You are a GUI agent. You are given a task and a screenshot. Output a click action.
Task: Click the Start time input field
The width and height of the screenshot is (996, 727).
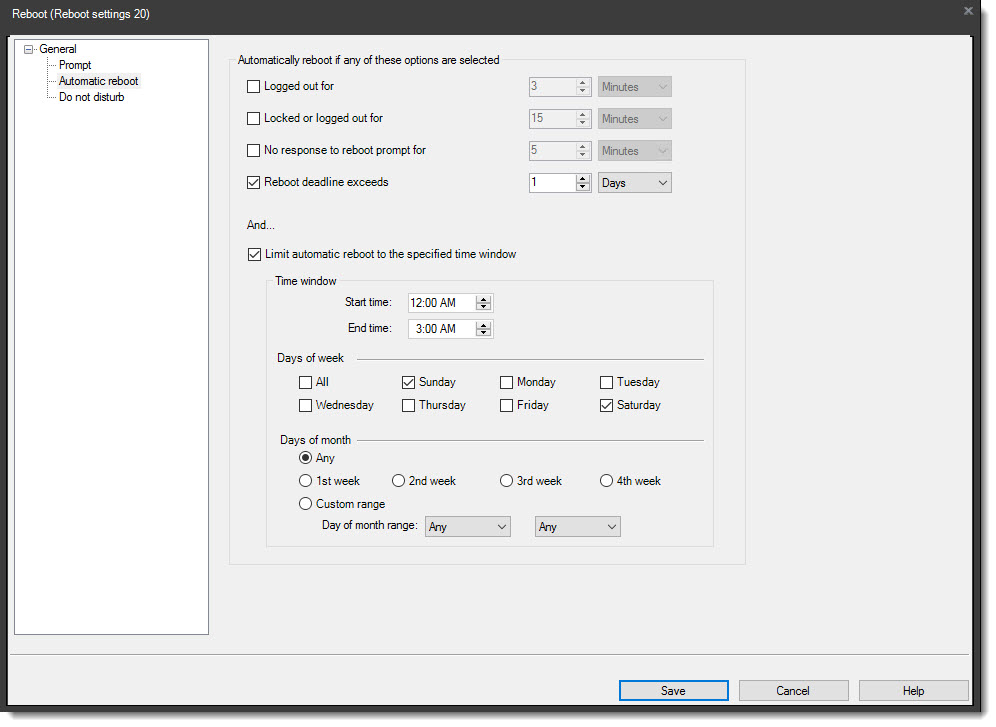[x=440, y=302]
